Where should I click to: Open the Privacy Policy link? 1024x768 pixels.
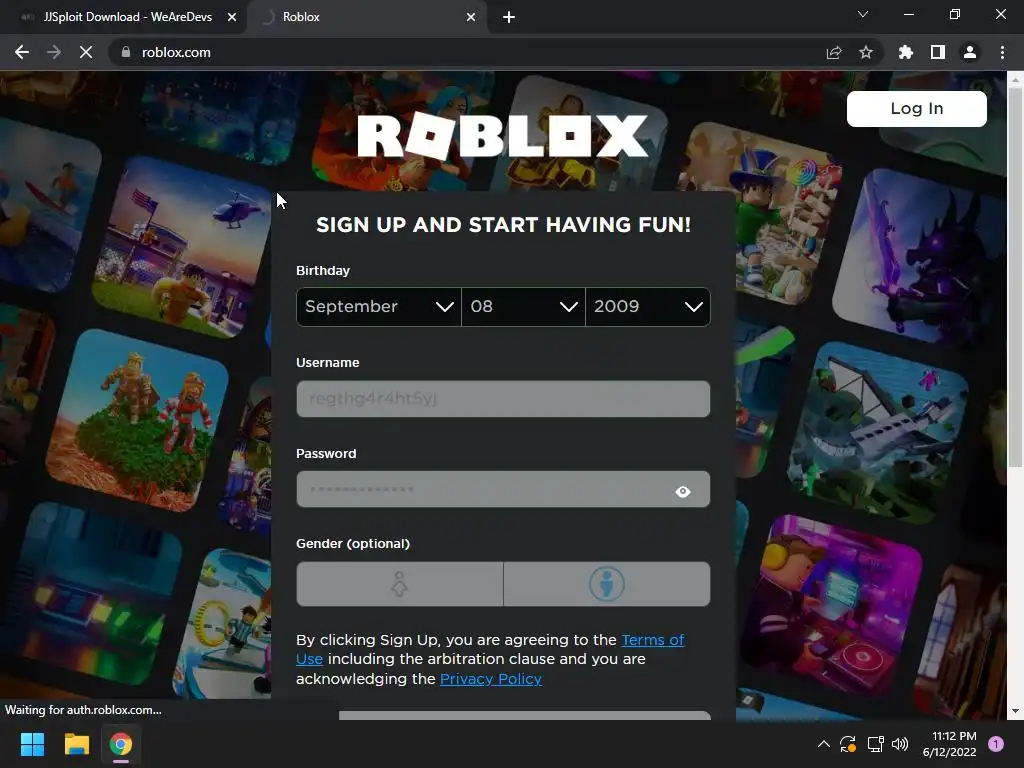490,679
